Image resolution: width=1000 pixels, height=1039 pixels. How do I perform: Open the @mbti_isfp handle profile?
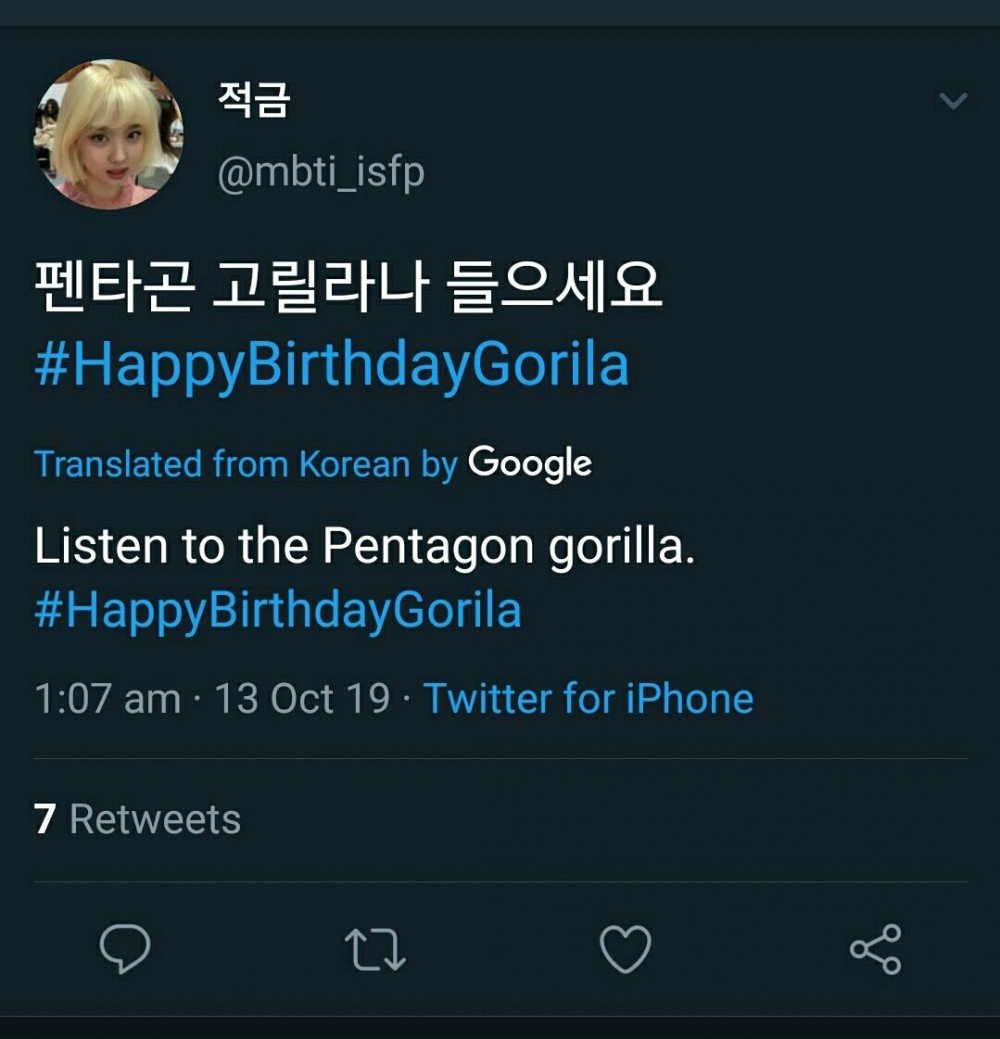[x=321, y=172]
